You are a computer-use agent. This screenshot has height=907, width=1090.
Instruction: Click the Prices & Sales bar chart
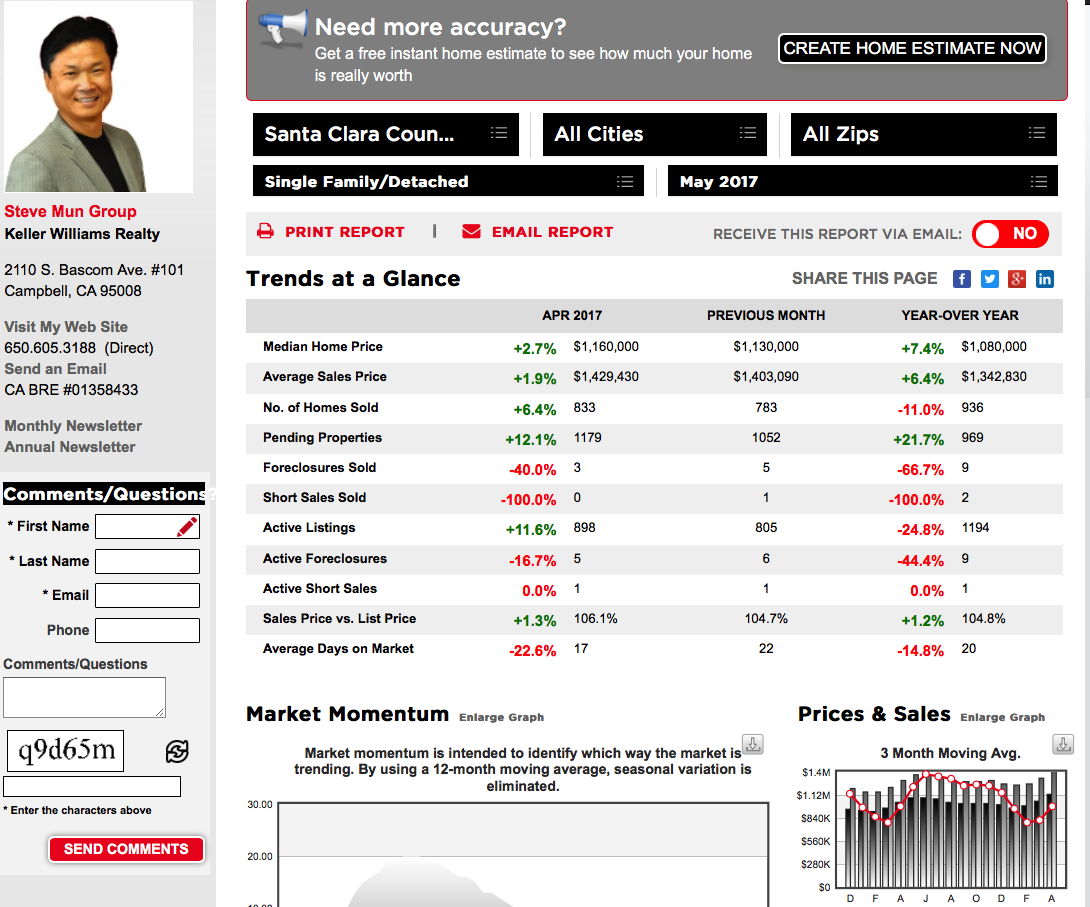tap(950, 828)
